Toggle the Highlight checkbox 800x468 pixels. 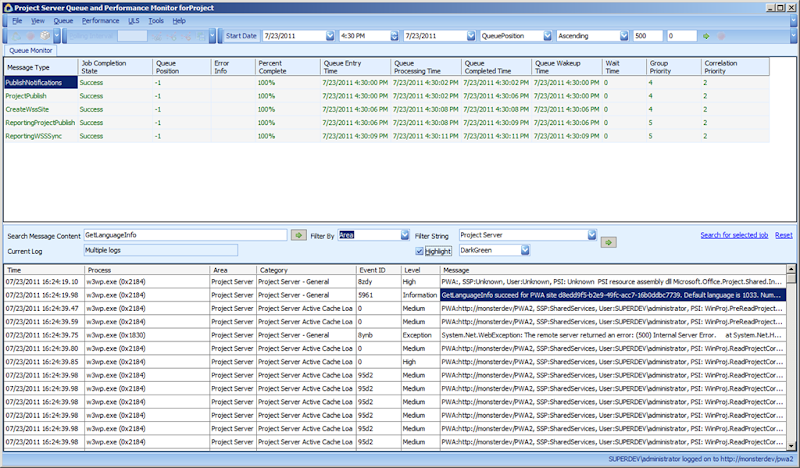(x=420, y=251)
